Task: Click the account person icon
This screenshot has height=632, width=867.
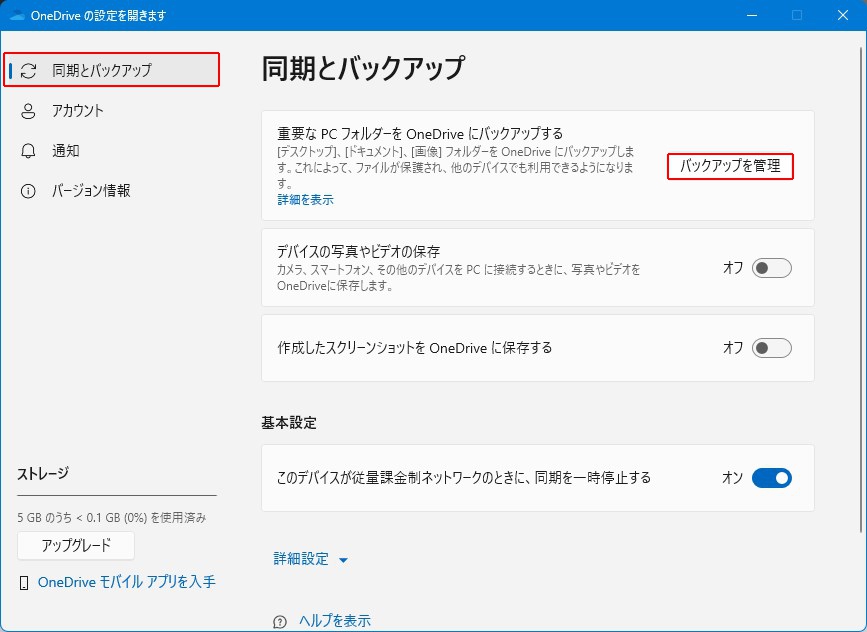Action: (29, 111)
